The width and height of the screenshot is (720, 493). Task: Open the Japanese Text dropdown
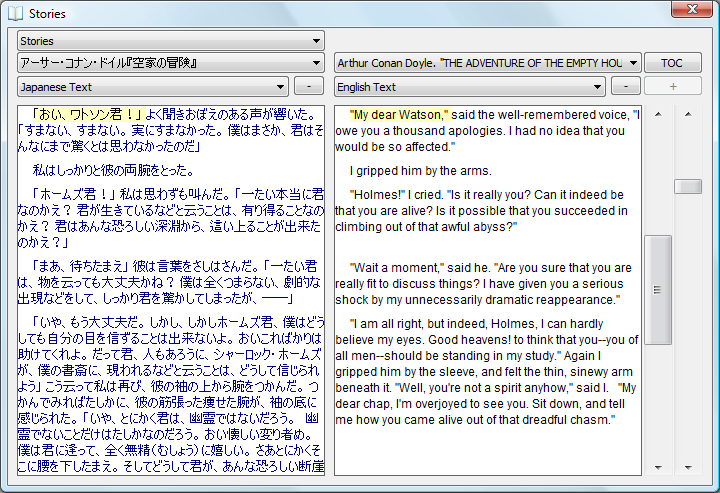tap(153, 87)
